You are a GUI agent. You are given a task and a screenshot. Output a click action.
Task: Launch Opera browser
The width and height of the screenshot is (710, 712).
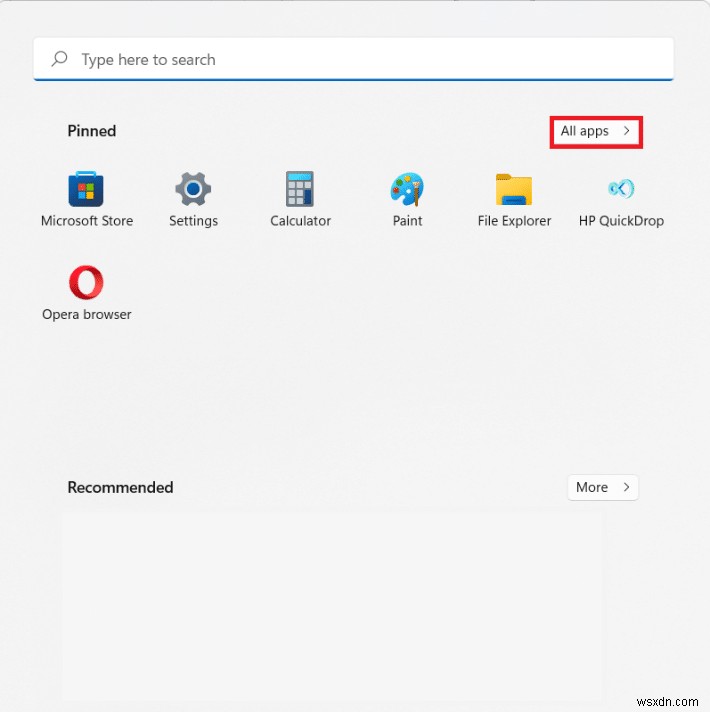(x=86, y=293)
